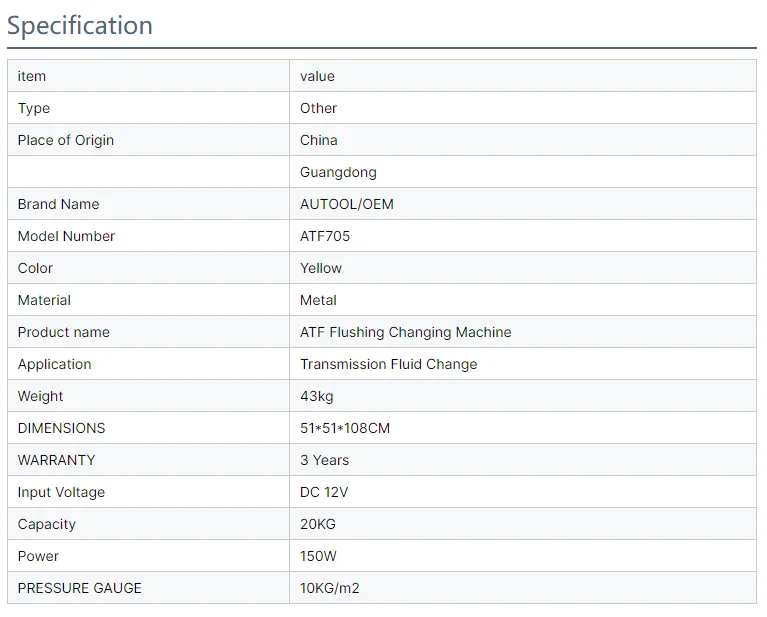Select the 51*51*108CM dimensions value

click(x=345, y=428)
